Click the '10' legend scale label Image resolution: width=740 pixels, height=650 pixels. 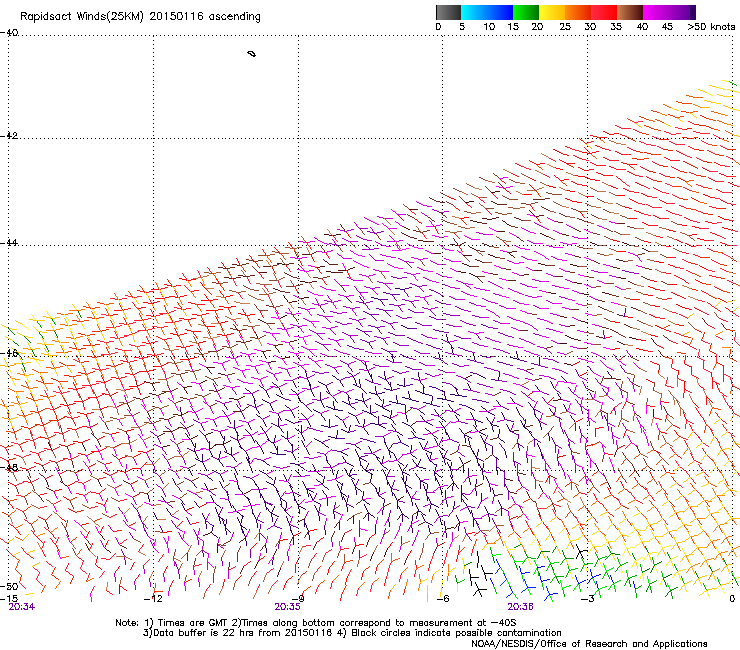point(489,27)
